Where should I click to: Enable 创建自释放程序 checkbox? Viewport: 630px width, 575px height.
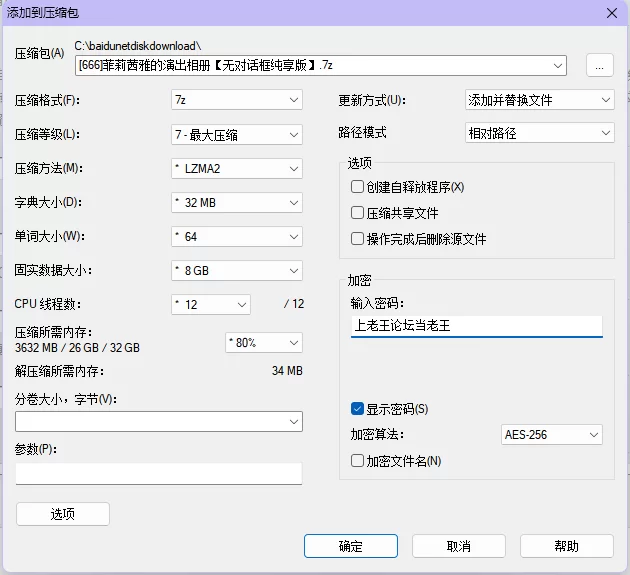coord(357,187)
